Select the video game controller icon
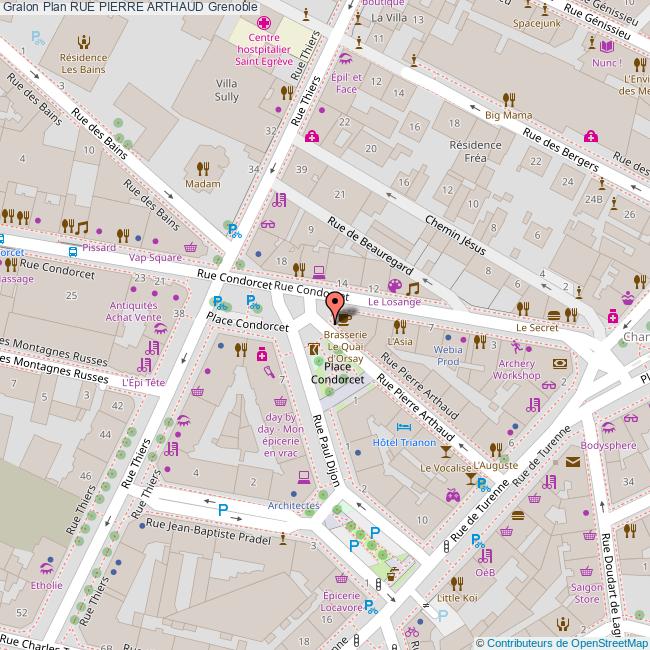The image size is (650, 650). (452, 493)
